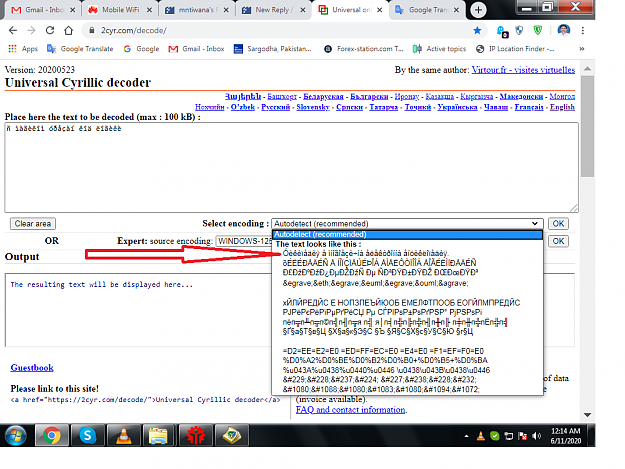The height and width of the screenshot is (469, 625).
Task: Open the Apps grid in bookmarks bar
Action: 23,49
